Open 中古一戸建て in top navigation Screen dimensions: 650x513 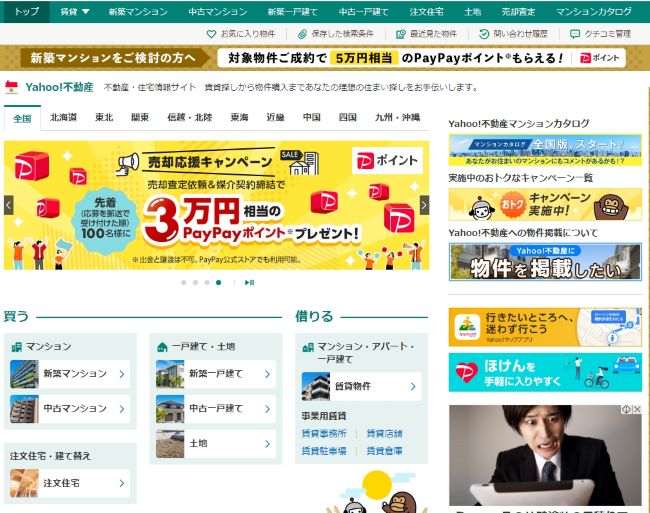click(364, 12)
